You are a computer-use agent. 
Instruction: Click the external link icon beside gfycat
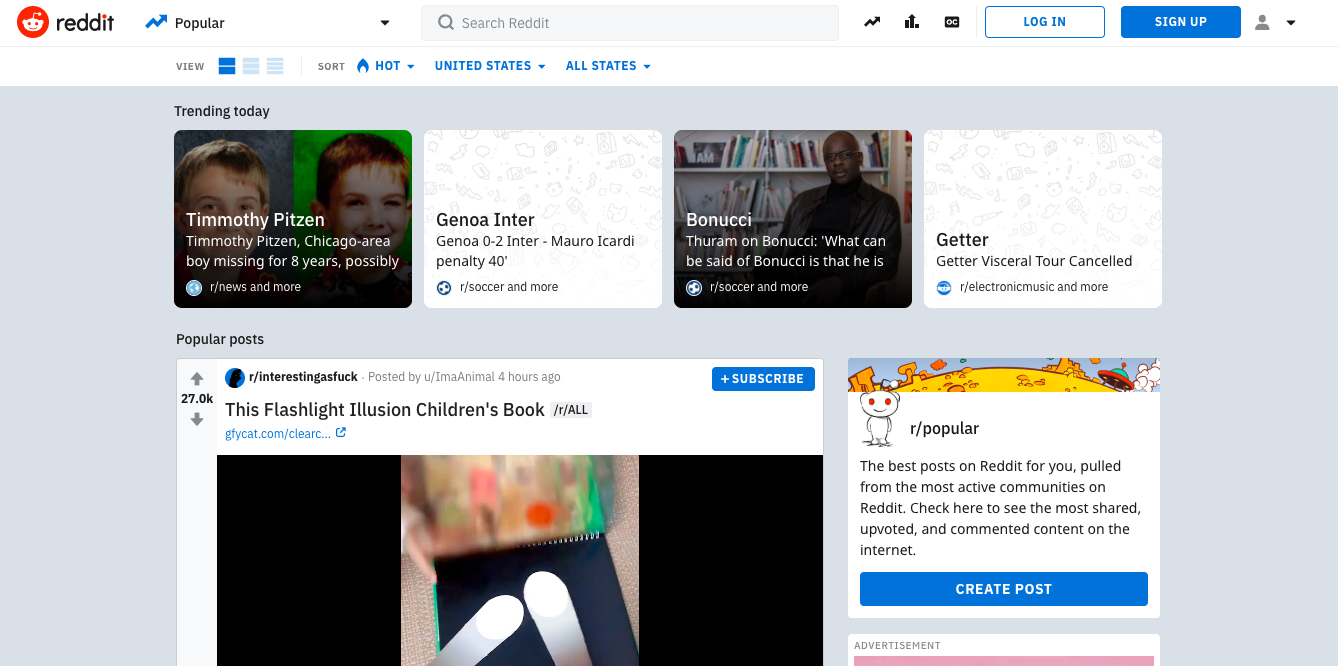pyautogui.click(x=341, y=433)
